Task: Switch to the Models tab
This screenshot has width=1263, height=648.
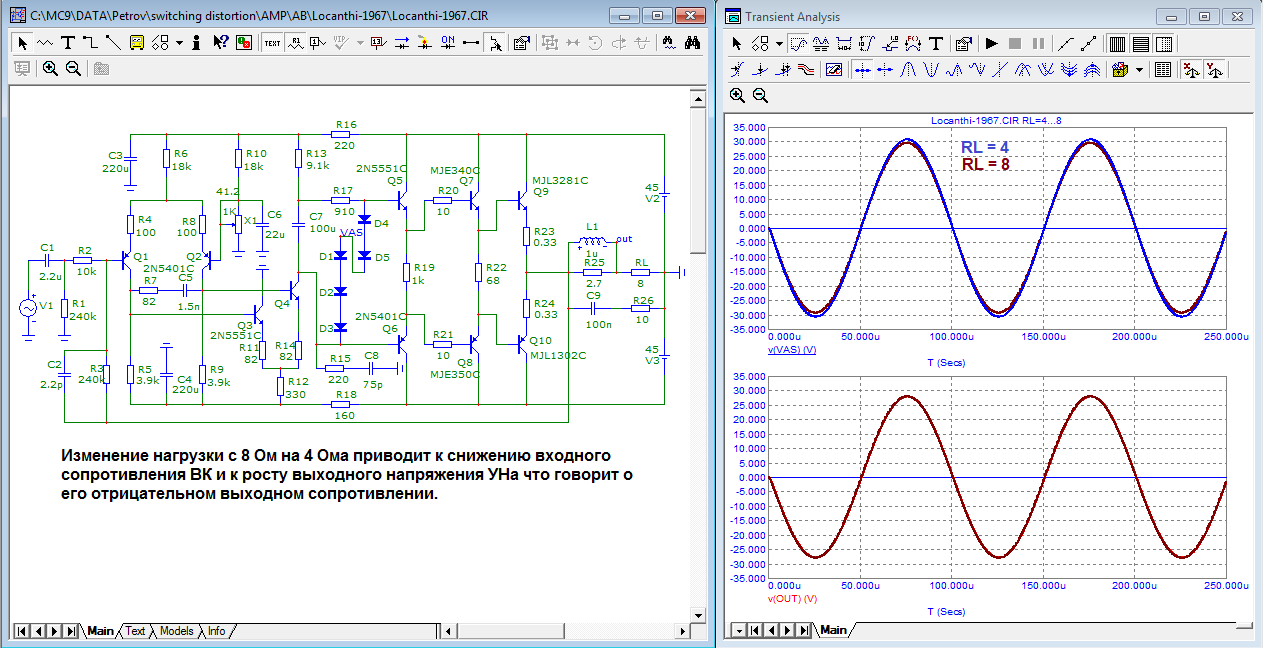Action: pos(176,631)
